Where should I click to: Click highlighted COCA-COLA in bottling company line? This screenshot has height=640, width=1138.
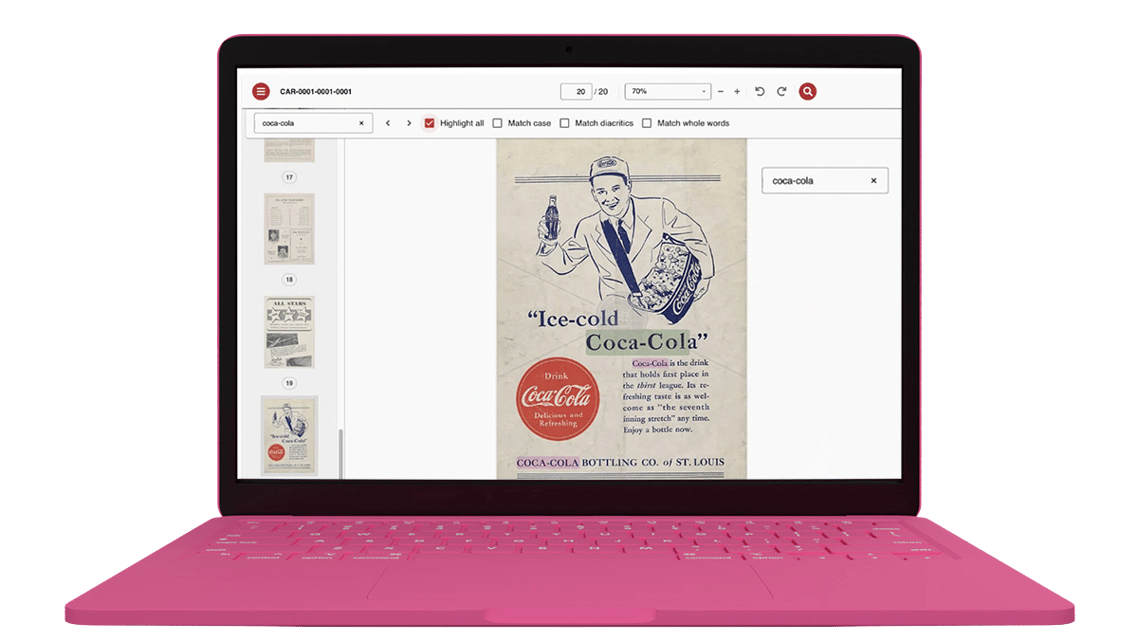(547, 462)
